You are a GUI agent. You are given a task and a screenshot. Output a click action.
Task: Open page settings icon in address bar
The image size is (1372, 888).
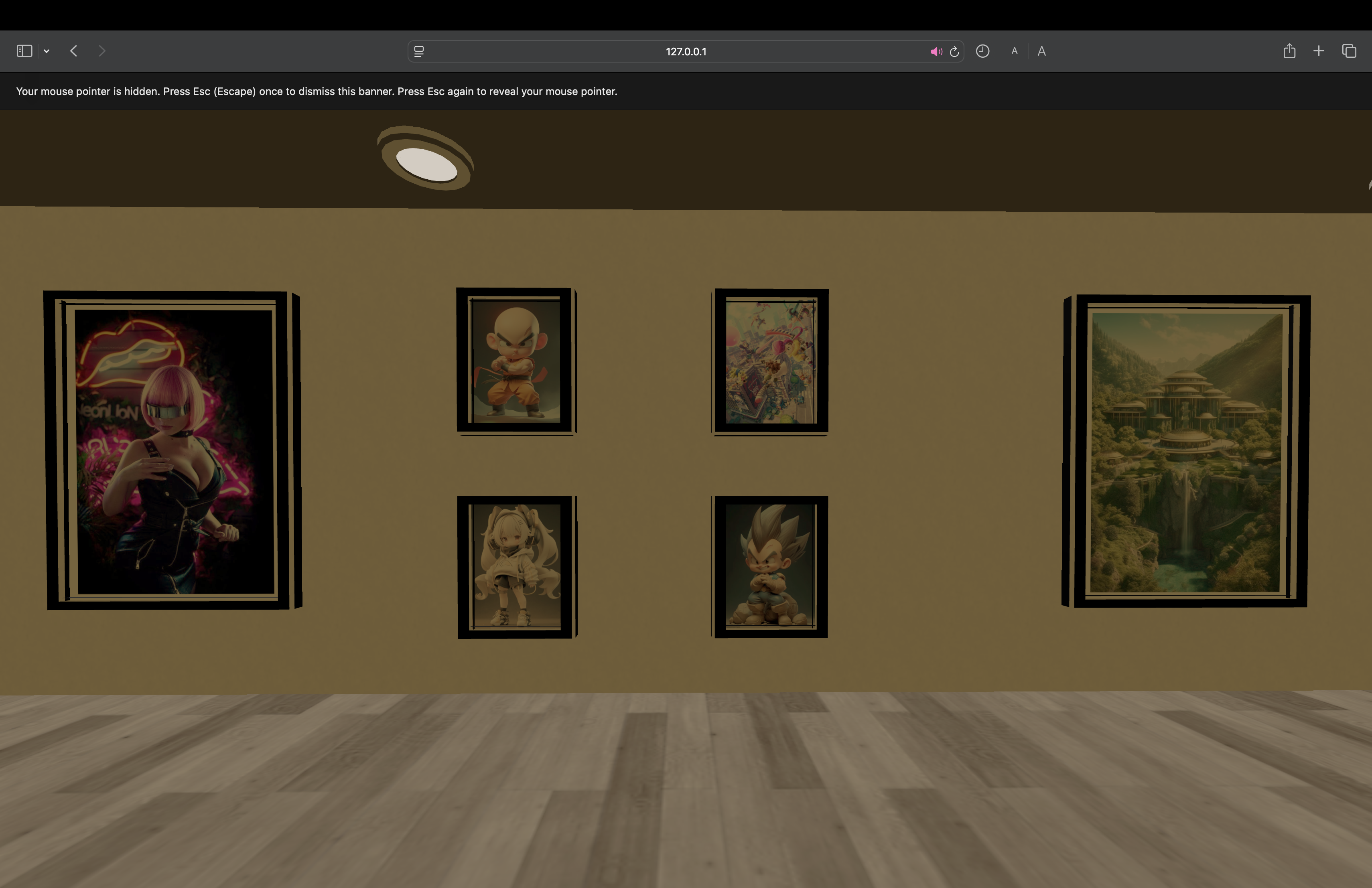click(x=419, y=51)
